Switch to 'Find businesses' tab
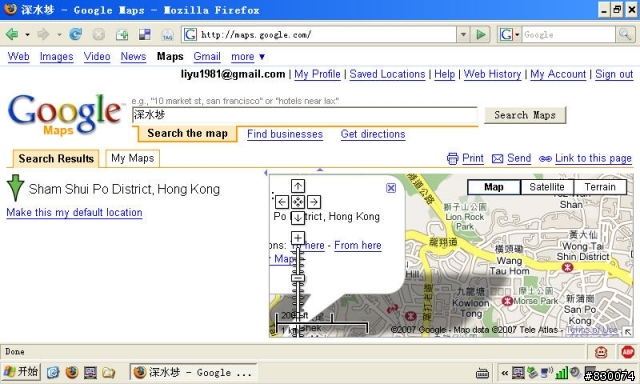The height and width of the screenshot is (384, 640). (x=285, y=134)
